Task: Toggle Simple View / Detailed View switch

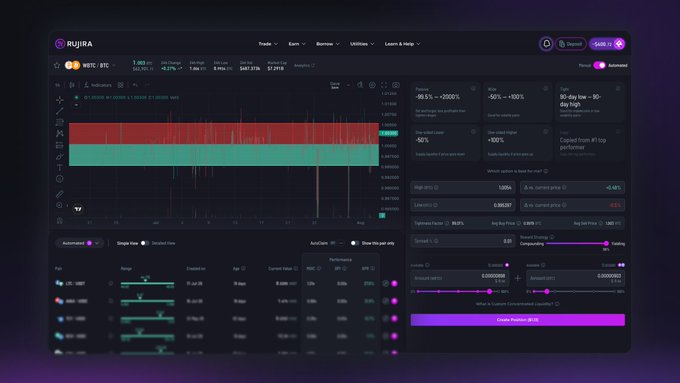Action: [145, 243]
